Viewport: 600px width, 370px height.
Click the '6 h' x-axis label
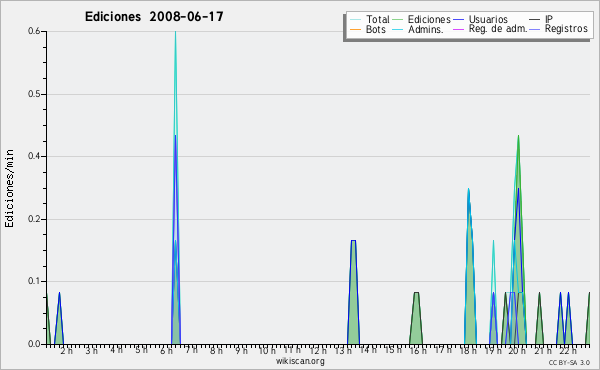pyautogui.click(x=166, y=351)
